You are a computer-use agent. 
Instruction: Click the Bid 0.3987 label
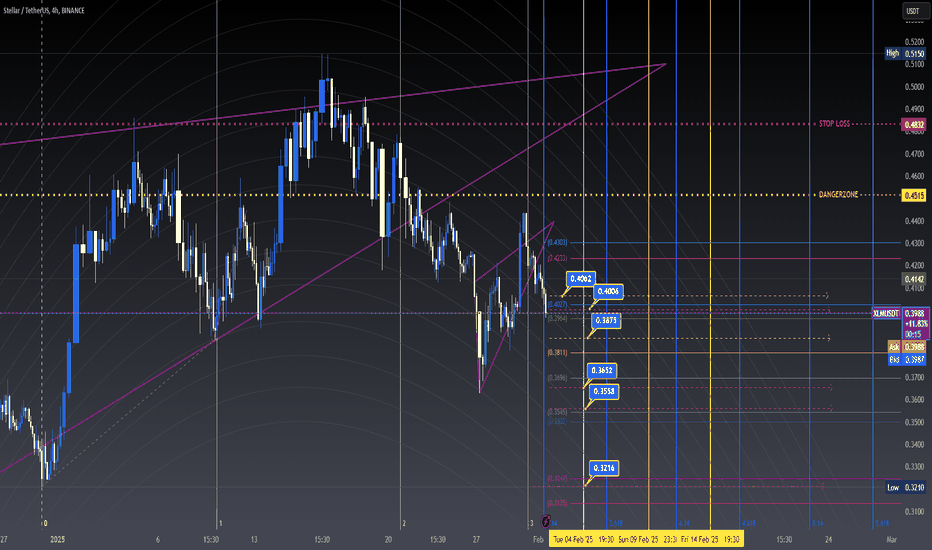click(906, 360)
